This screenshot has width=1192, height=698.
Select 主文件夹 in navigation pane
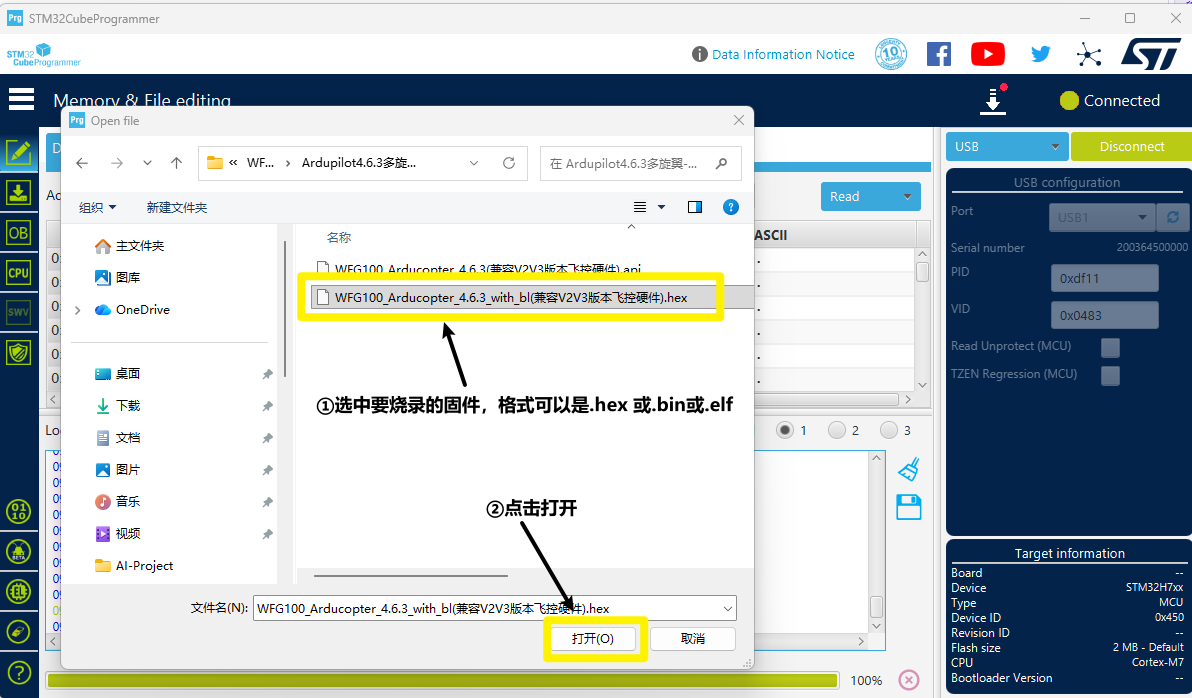click(x=140, y=246)
